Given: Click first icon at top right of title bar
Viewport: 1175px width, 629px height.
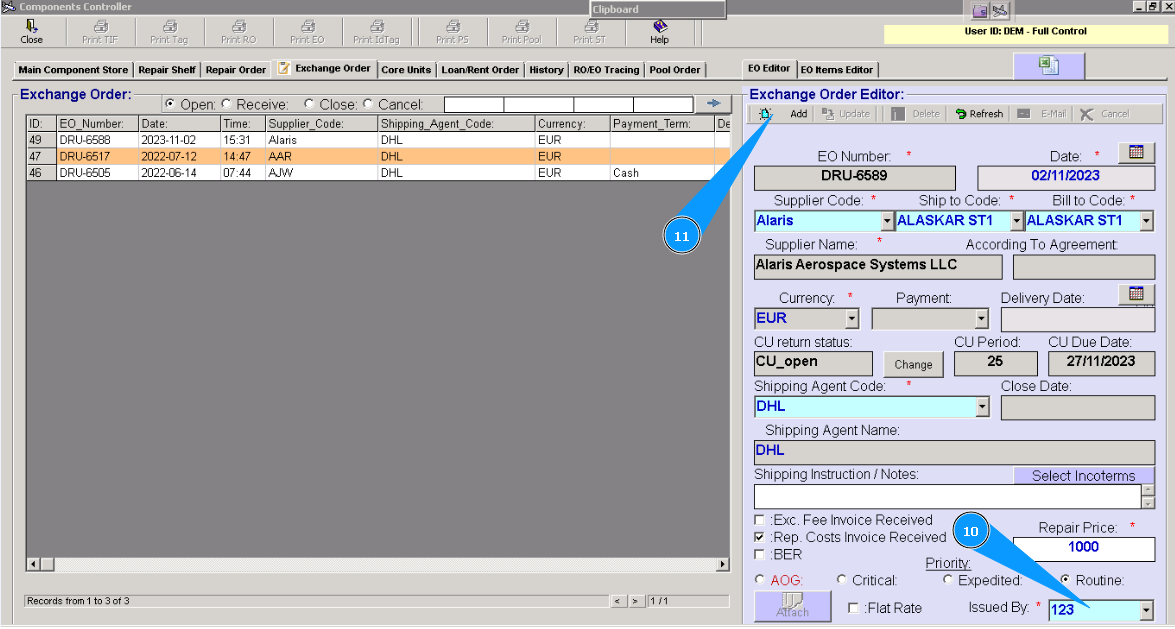Looking at the screenshot, I should pos(980,10).
